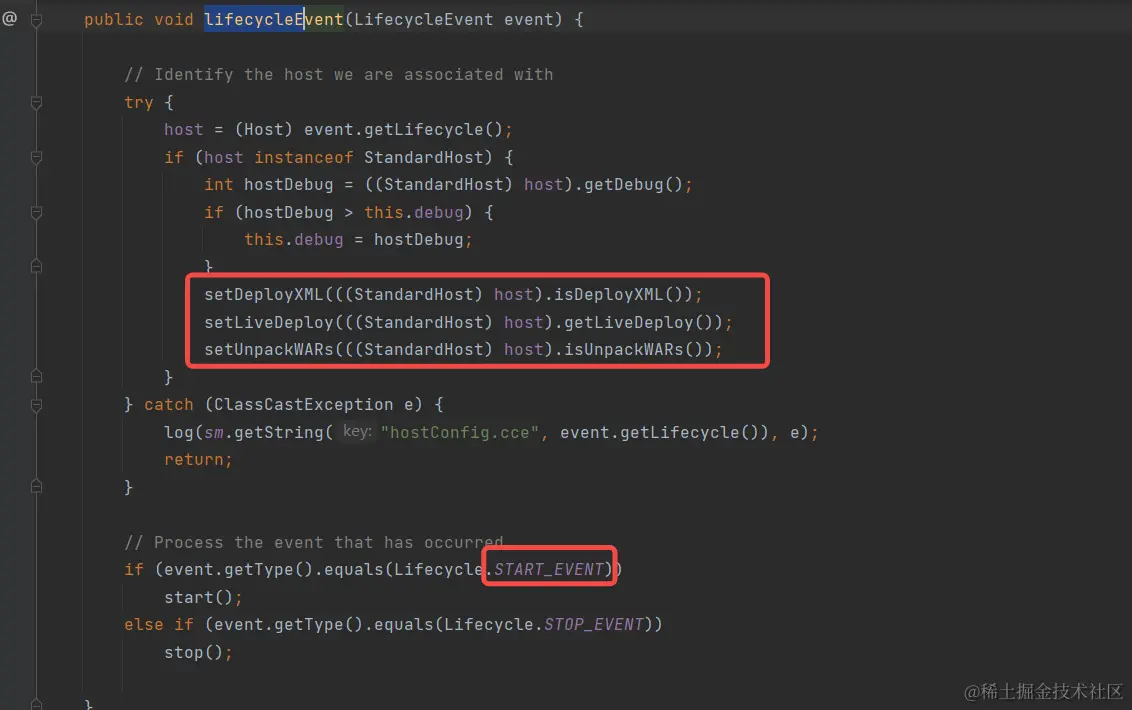Click the 'else if' keywords
1132x710 pixels.
click(x=158, y=624)
